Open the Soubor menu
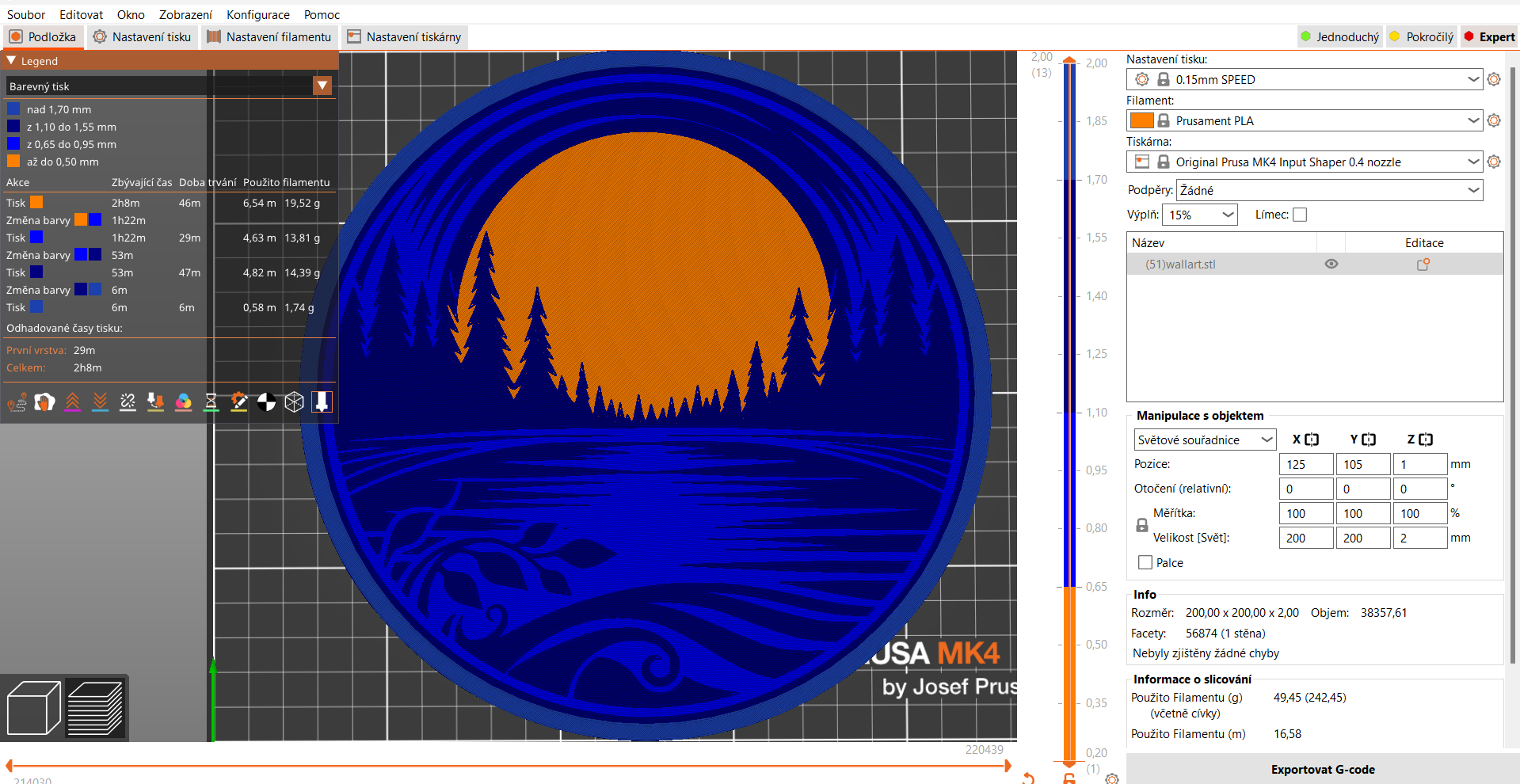The height and width of the screenshot is (784, 1520). 25,14
